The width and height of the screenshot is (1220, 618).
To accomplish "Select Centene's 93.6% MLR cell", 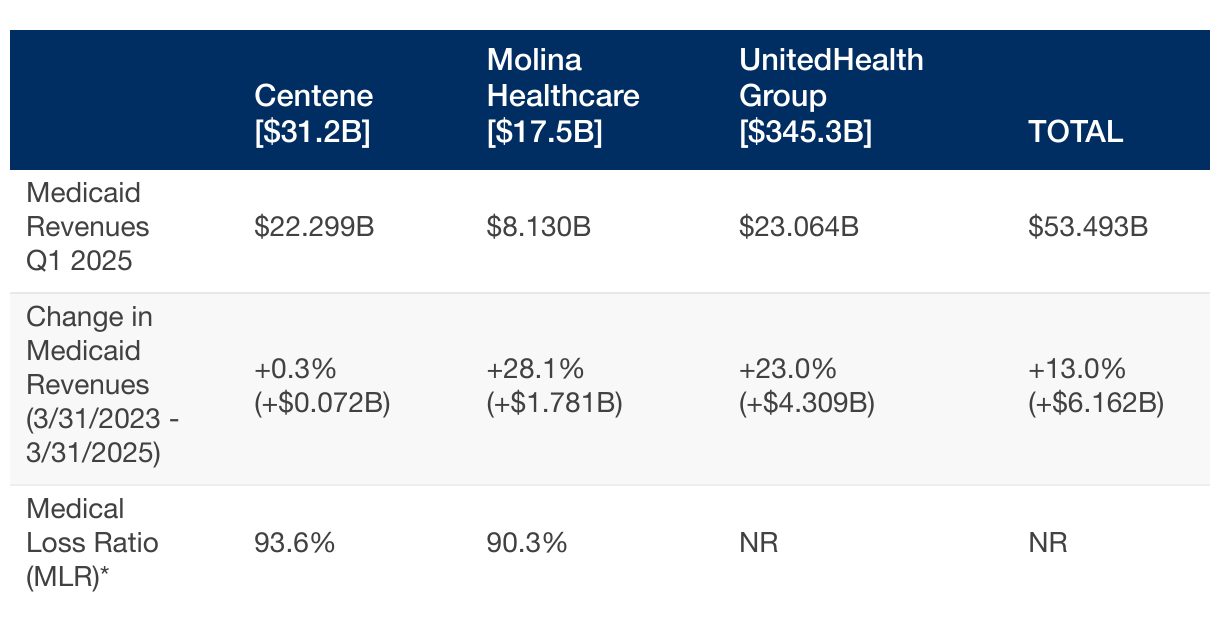I will click(x=295, y=543).
